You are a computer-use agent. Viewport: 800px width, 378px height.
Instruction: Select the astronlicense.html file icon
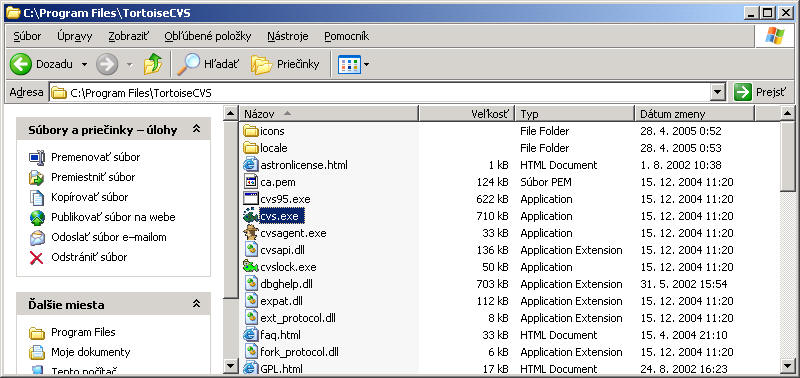[251, 165]
